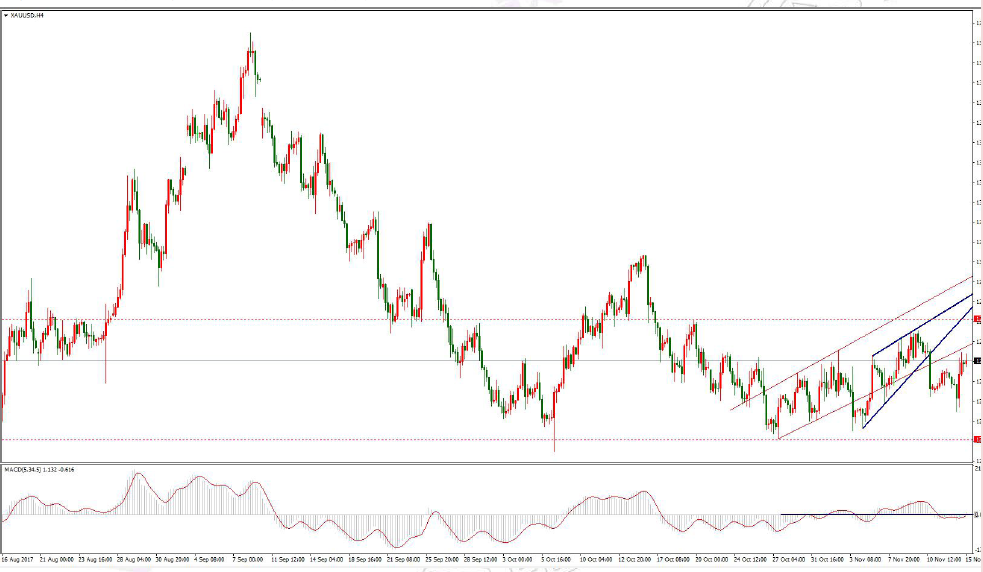Click the 3 Oct 00:00 time label
This screenshot has width=983, height=572.
[517, 559]
